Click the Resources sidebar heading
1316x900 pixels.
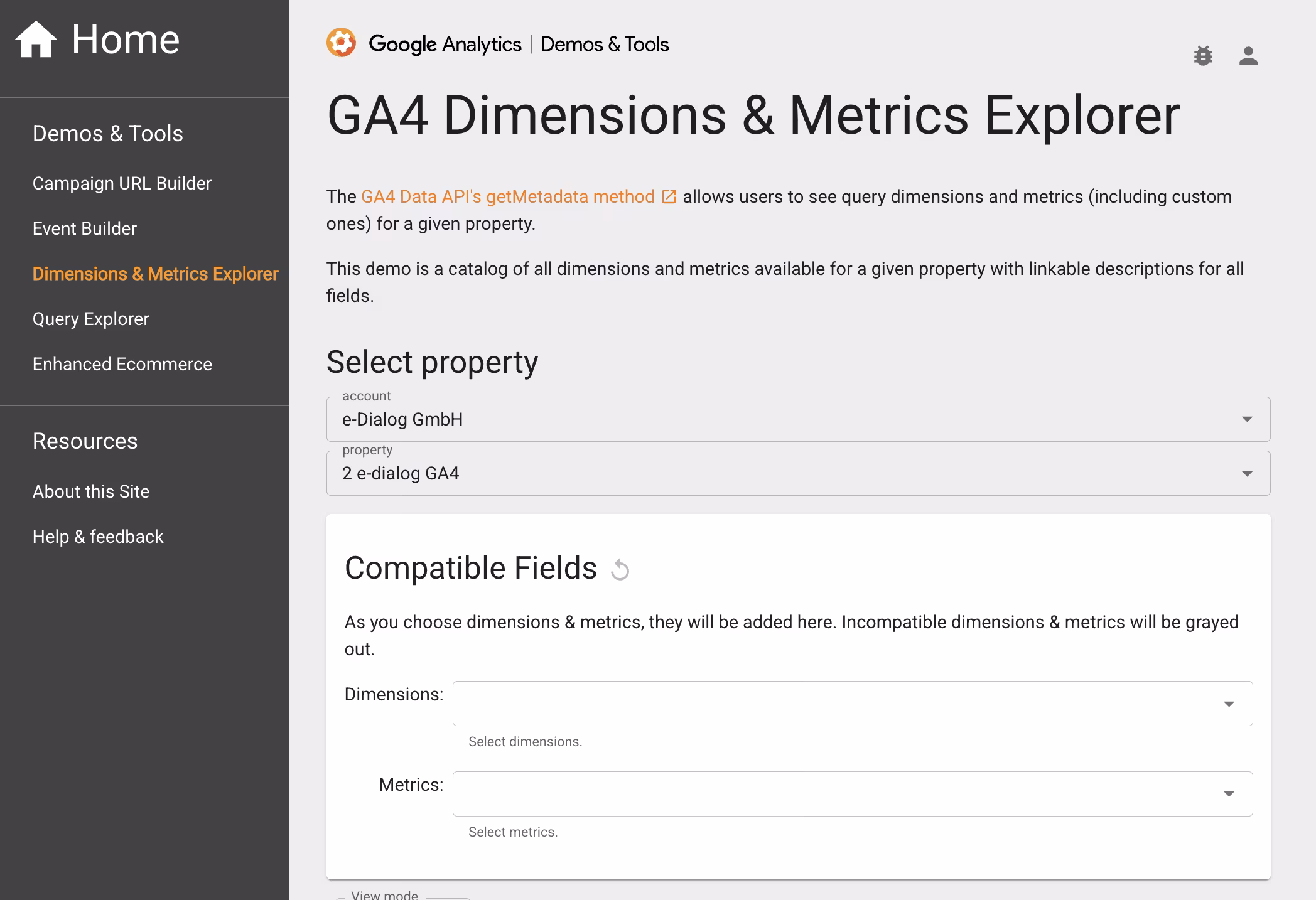point(85,441)
